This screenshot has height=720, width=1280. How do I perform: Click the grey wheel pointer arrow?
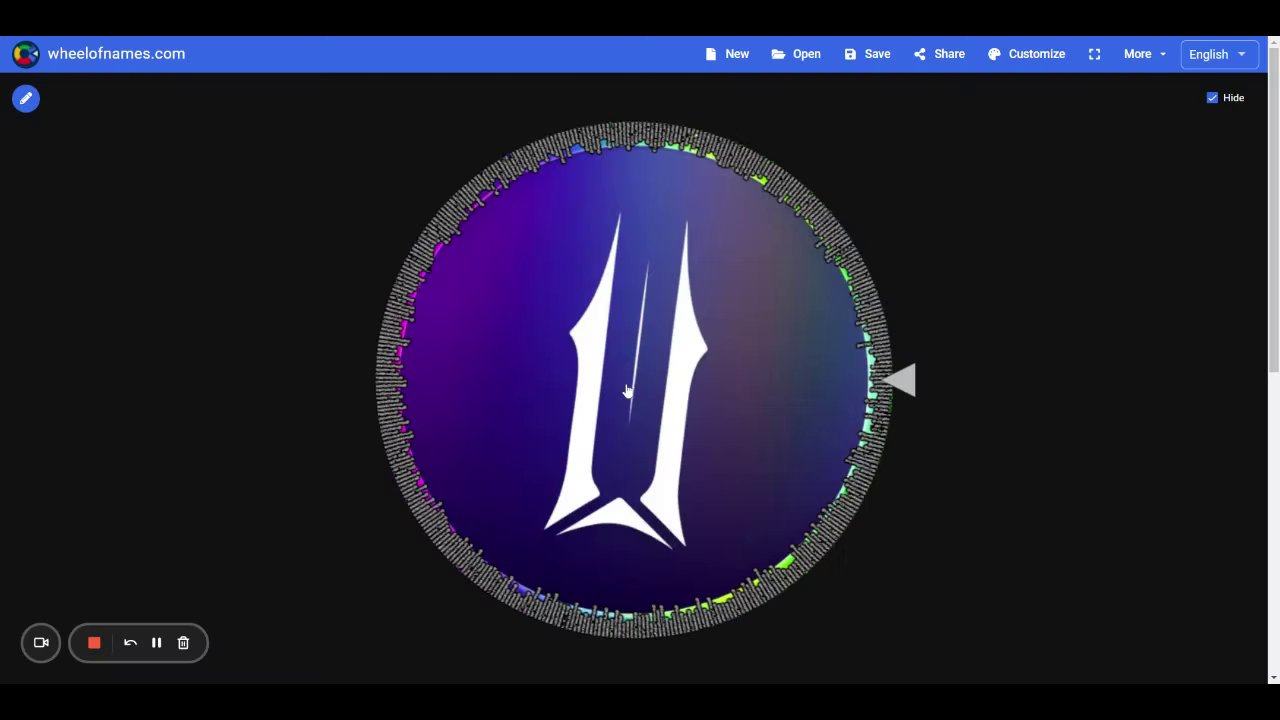898,380
